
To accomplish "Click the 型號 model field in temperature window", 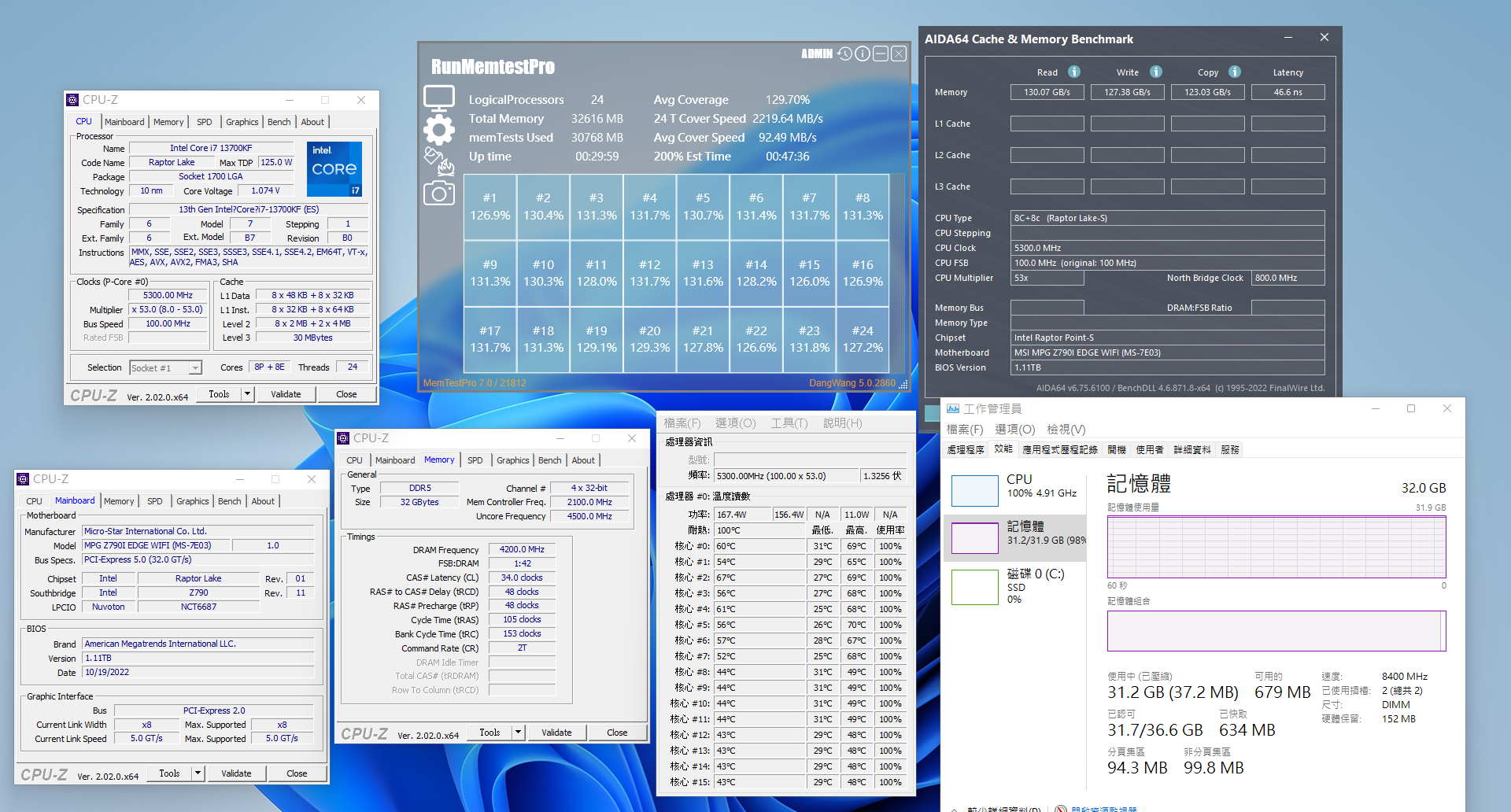I will pos(810,460).
